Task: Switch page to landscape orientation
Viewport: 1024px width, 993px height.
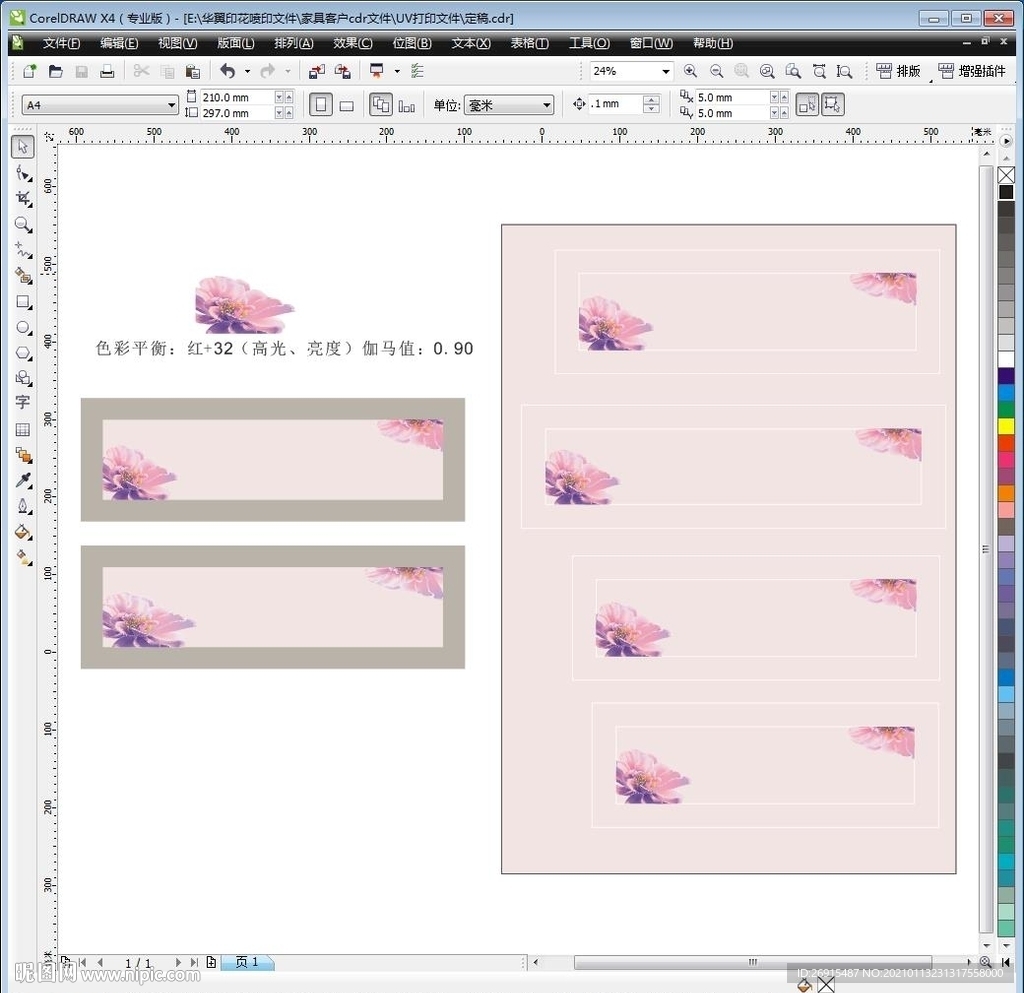Action: [346, 105]
